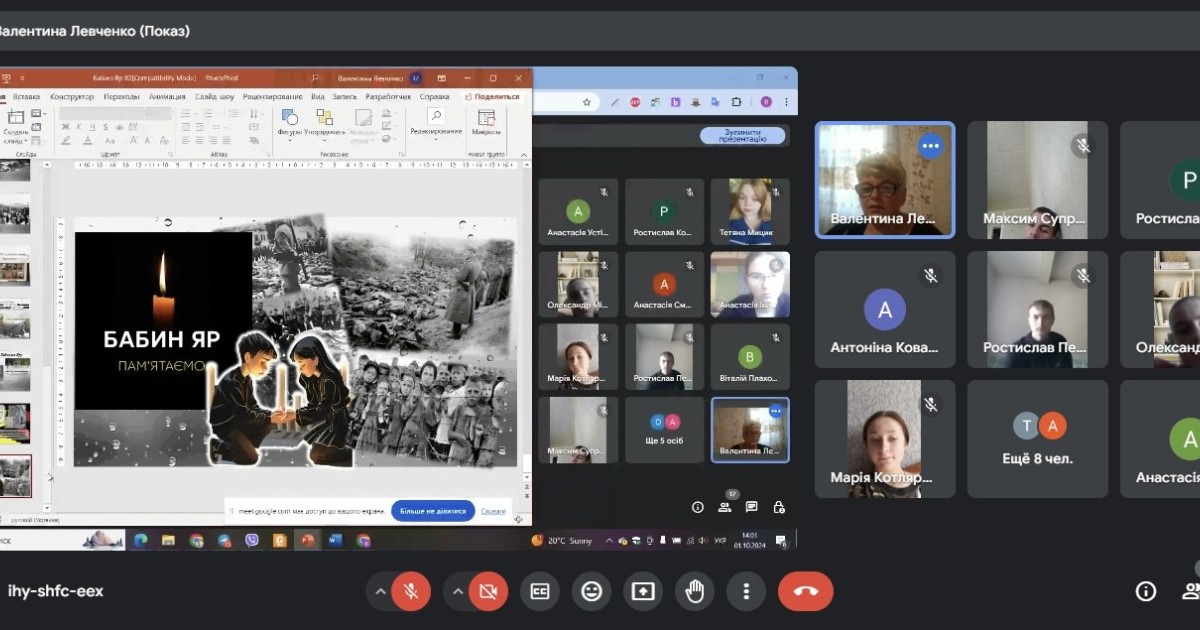Open the 'Вид' ribbon tab
This screenshot has width=1200, height=630.
coord(318,97)
